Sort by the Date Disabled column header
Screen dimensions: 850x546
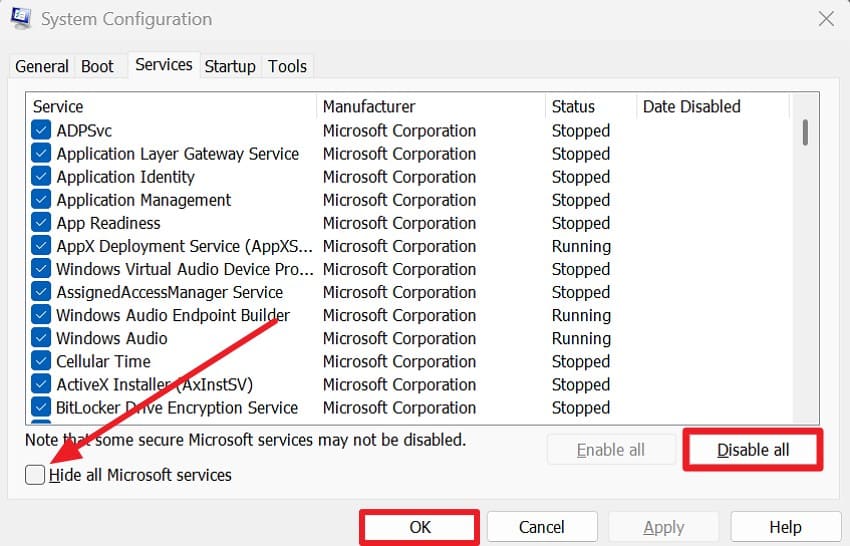pos(713,106)
